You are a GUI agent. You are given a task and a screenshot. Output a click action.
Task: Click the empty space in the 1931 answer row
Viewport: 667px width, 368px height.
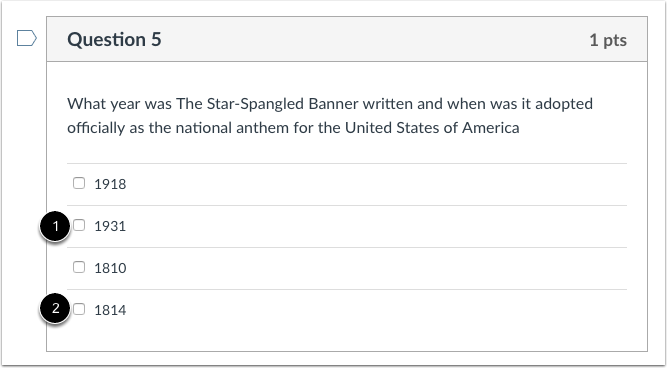pos(376,226)
